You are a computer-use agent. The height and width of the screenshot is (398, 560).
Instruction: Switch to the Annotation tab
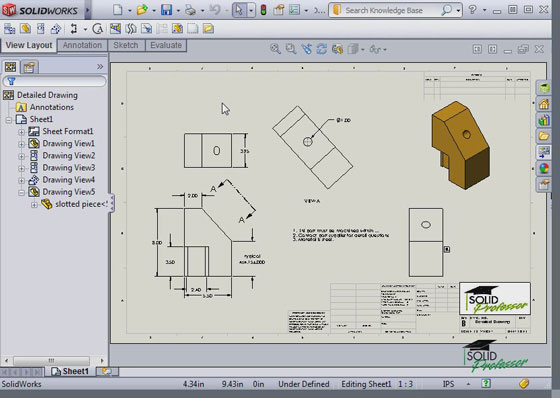coord(82,45)
